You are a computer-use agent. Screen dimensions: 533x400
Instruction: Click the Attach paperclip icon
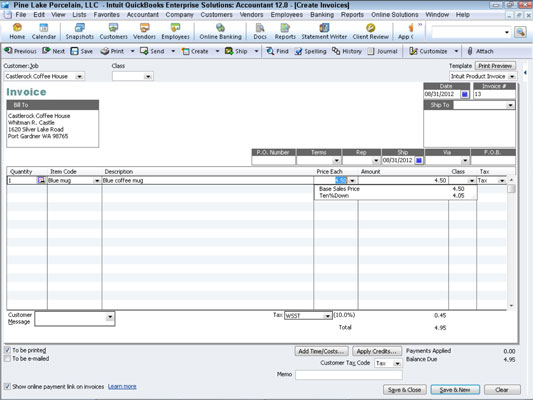(x=470, y=51)
